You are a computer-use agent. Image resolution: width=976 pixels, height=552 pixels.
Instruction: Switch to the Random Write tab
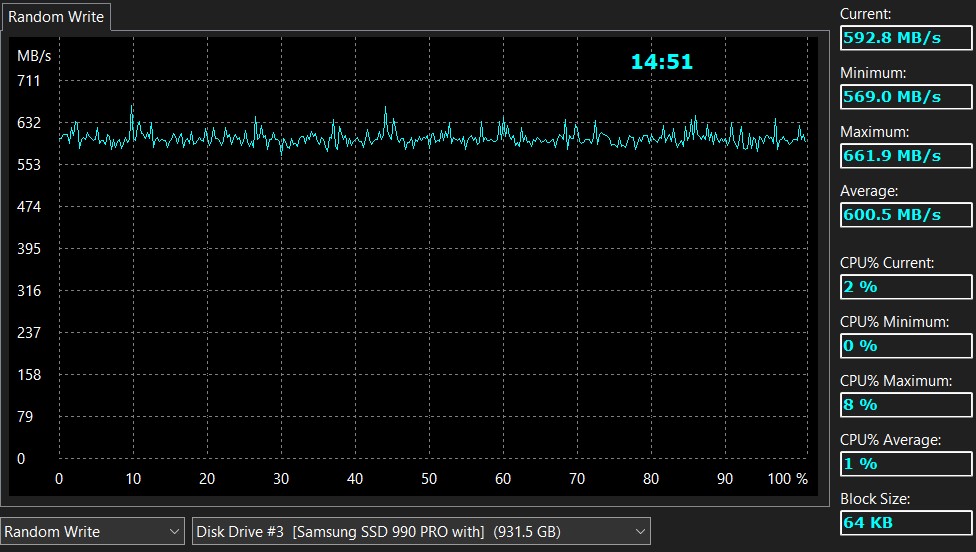pyautogui.click(x=56, y=17)
